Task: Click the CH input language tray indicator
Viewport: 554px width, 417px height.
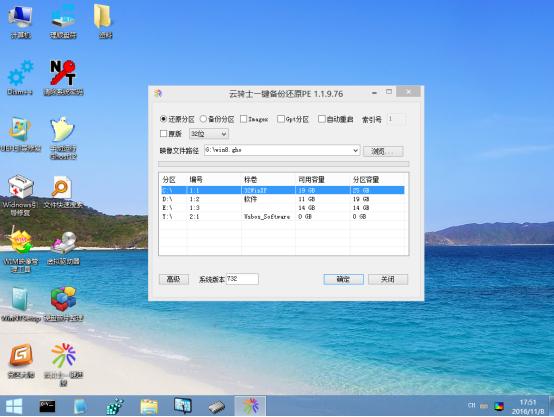Action: [471, 405]
